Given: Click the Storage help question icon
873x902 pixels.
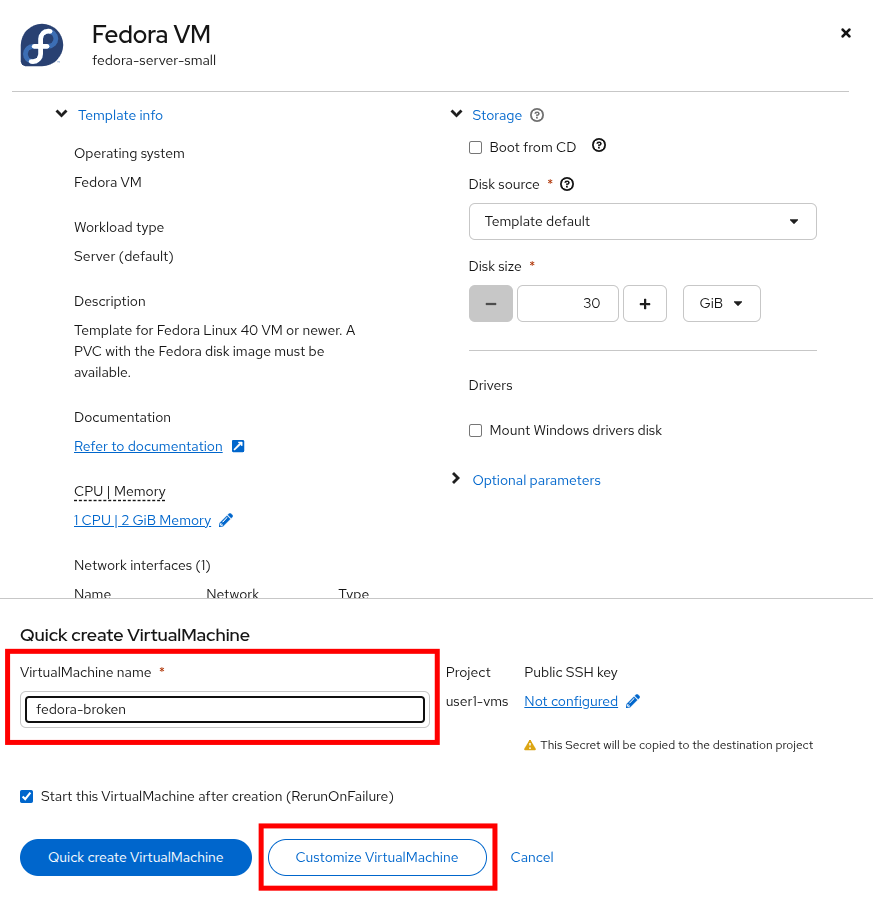Looking at the screenshot, I should point(537,115).
